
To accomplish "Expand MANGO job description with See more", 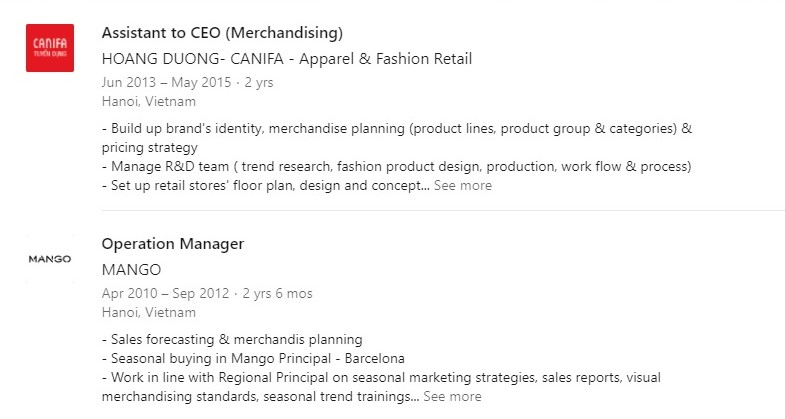I will [452, 396].
